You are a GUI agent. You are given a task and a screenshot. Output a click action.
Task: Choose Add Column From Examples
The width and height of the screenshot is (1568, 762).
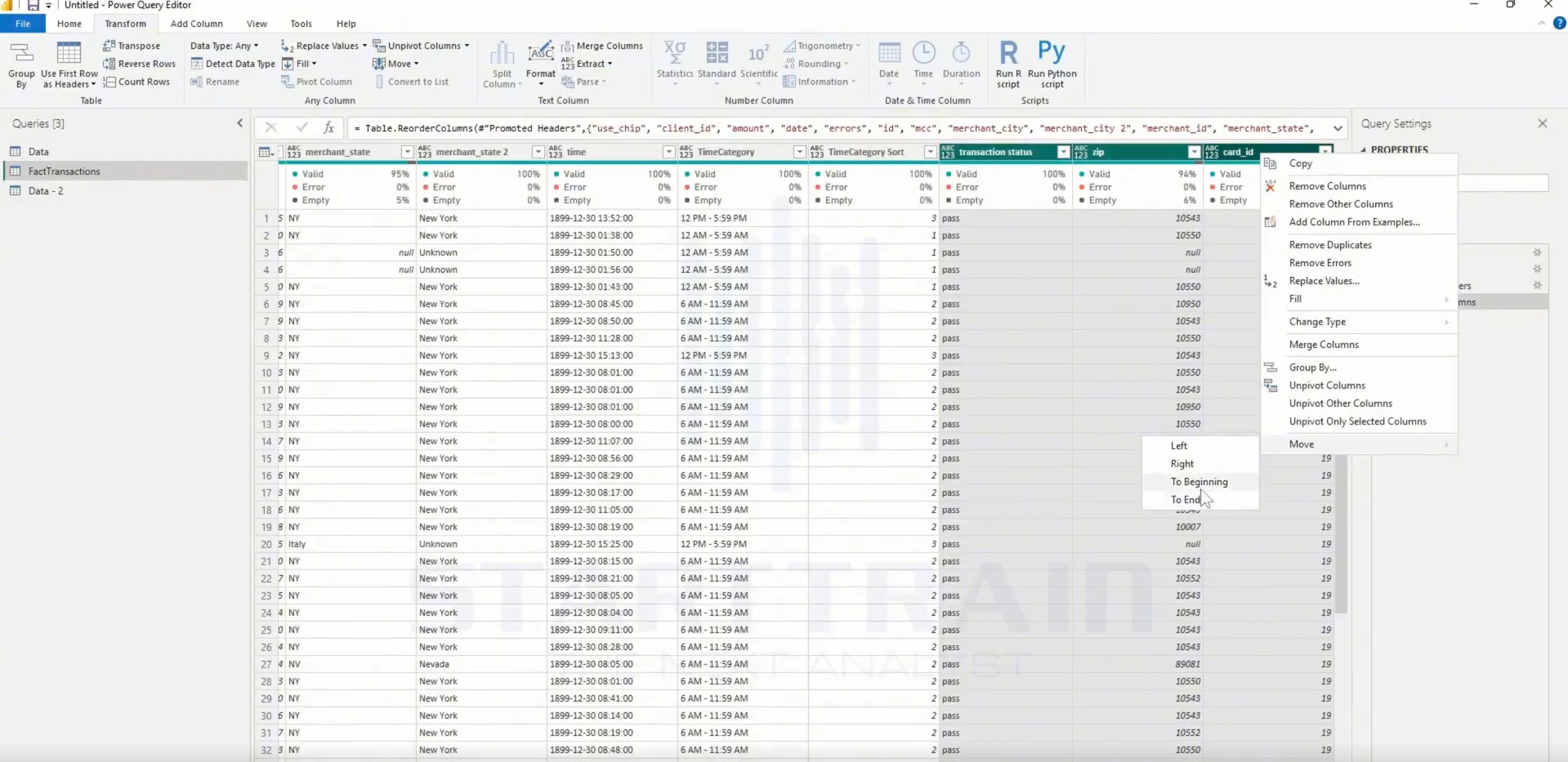1360,222
